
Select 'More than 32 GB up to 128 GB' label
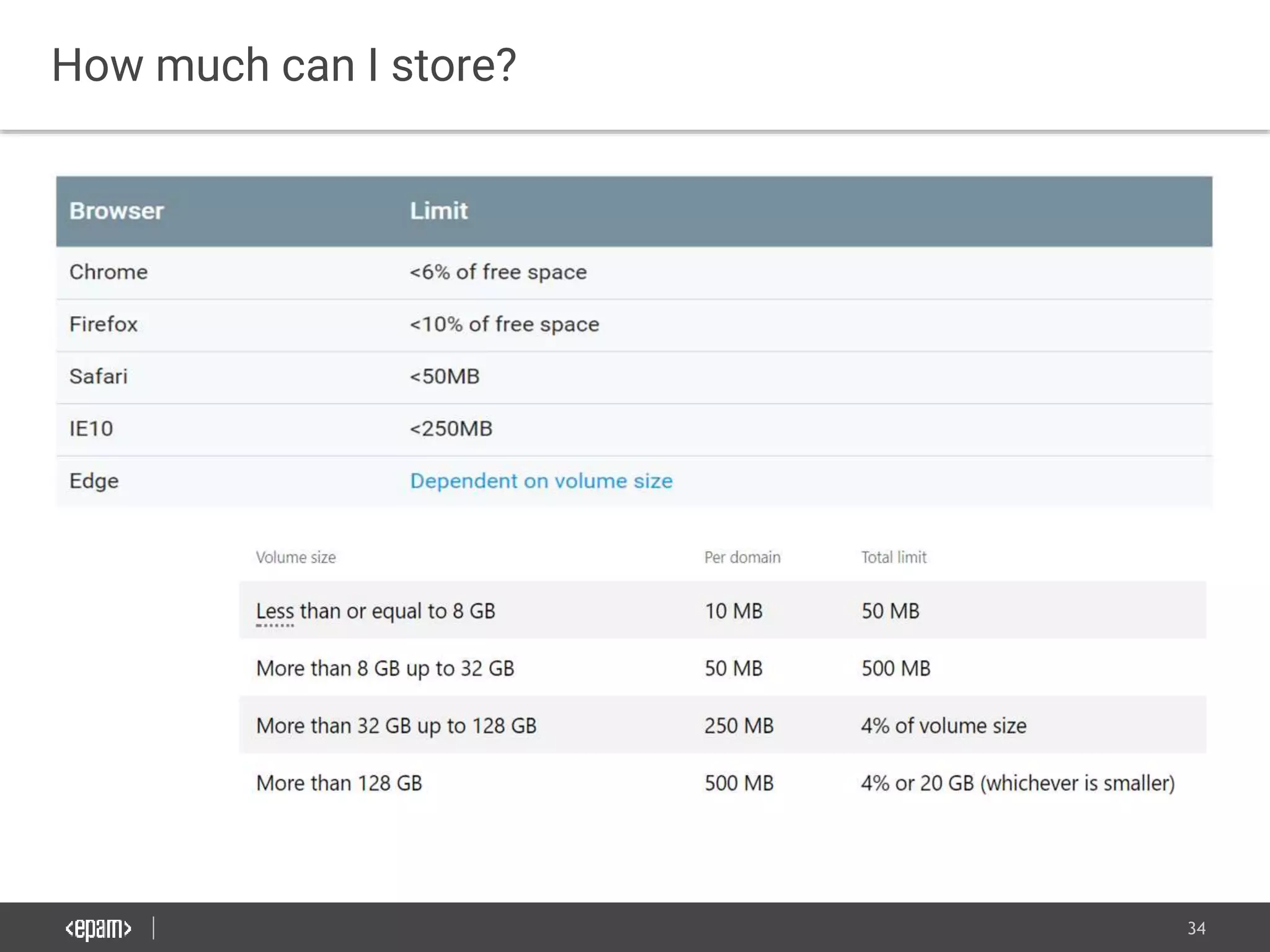pyautogui.click(x=396, y=726)
